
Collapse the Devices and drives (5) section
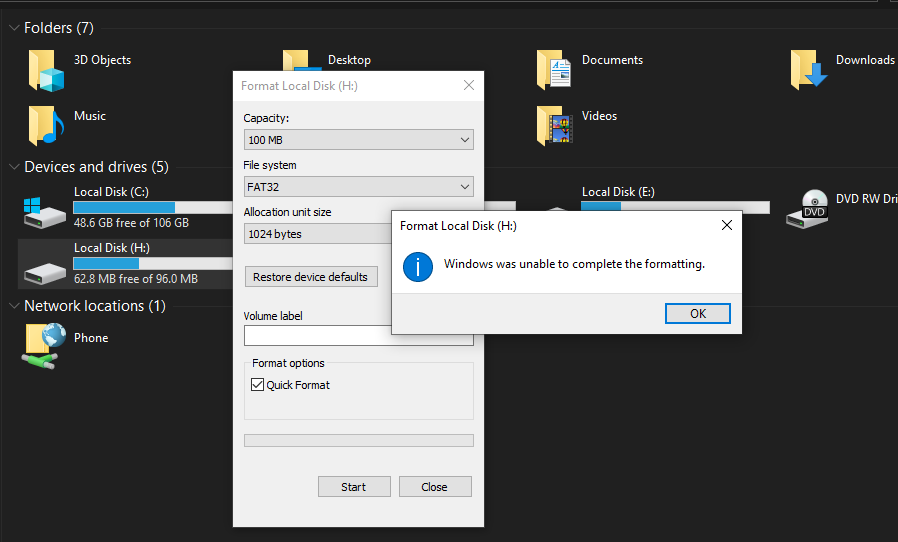14,167
